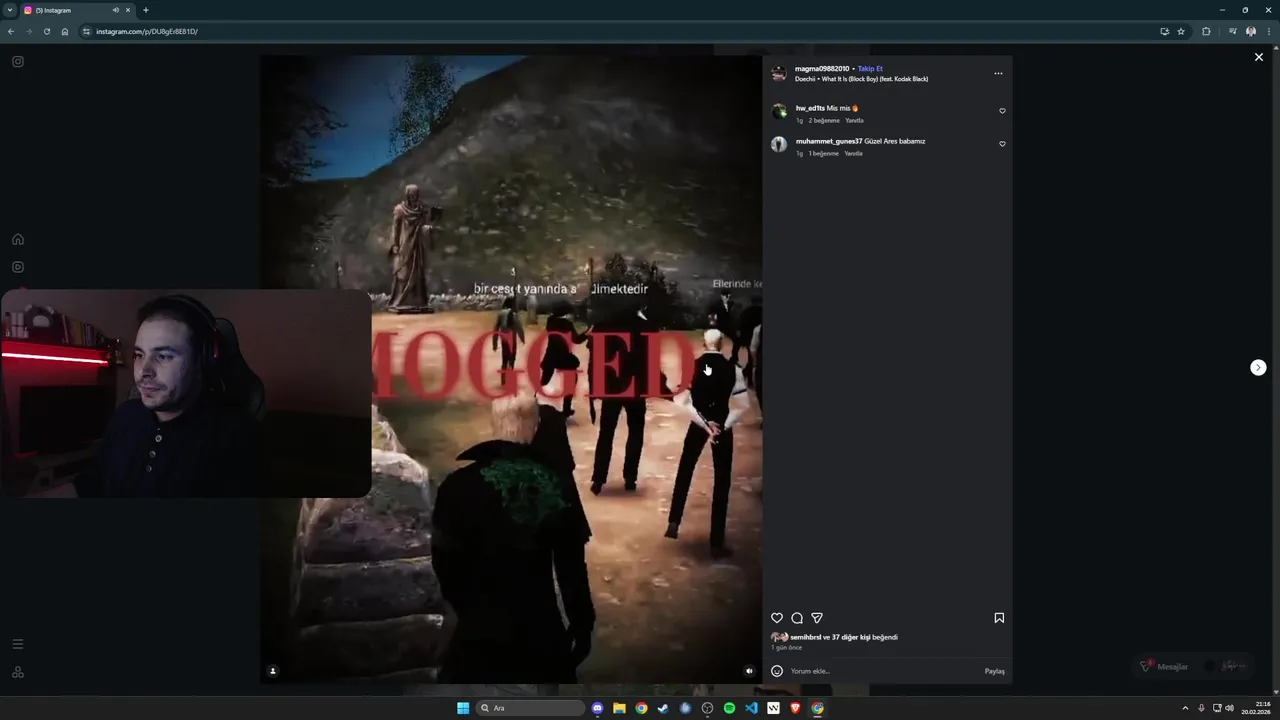Screen dimensions: 1280x720
Task: Install or cast via address bar screen icon
Action: (x=1164, y=31)
